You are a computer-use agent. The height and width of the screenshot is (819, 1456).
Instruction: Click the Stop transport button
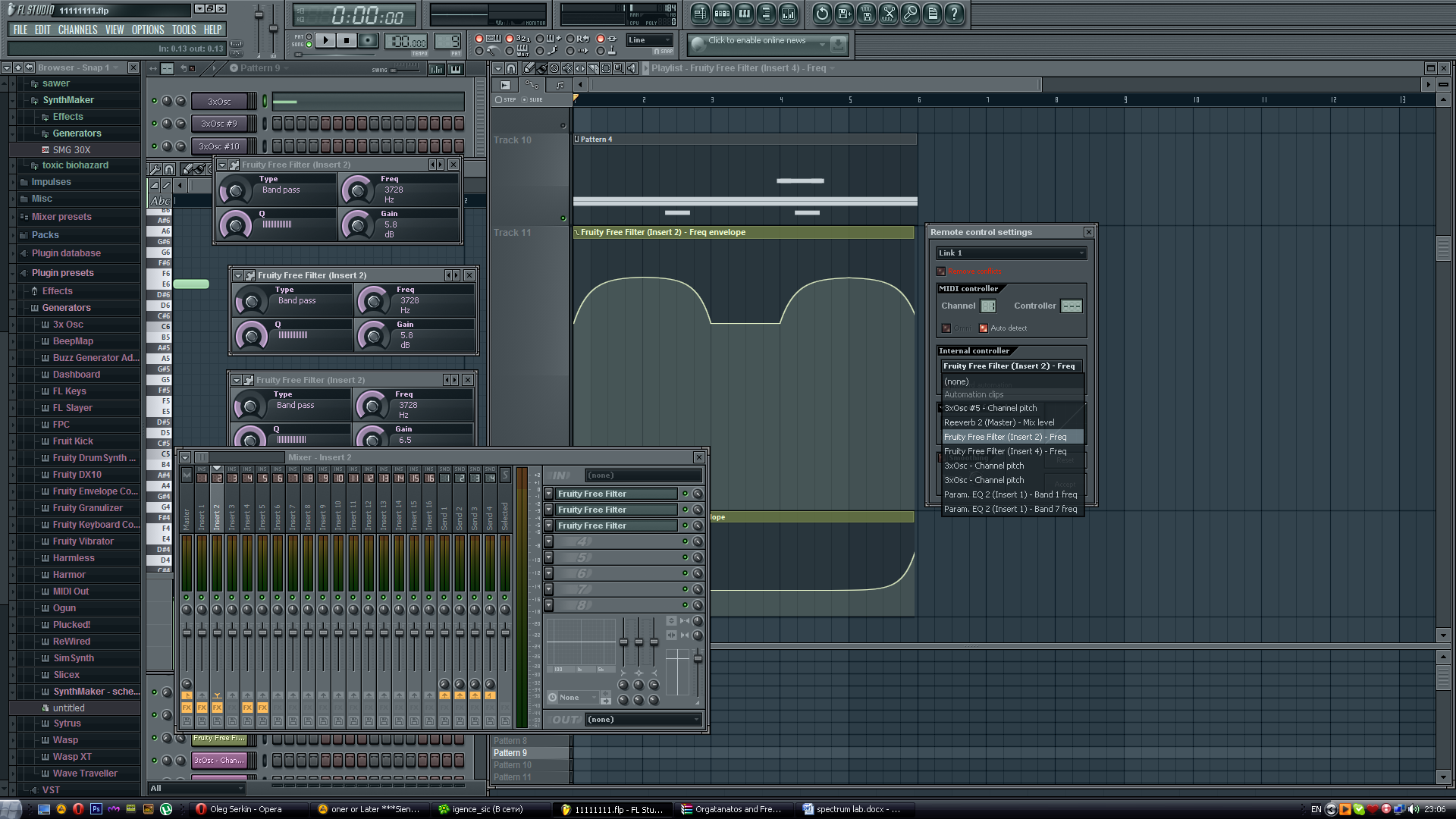[x=347, y=40]
